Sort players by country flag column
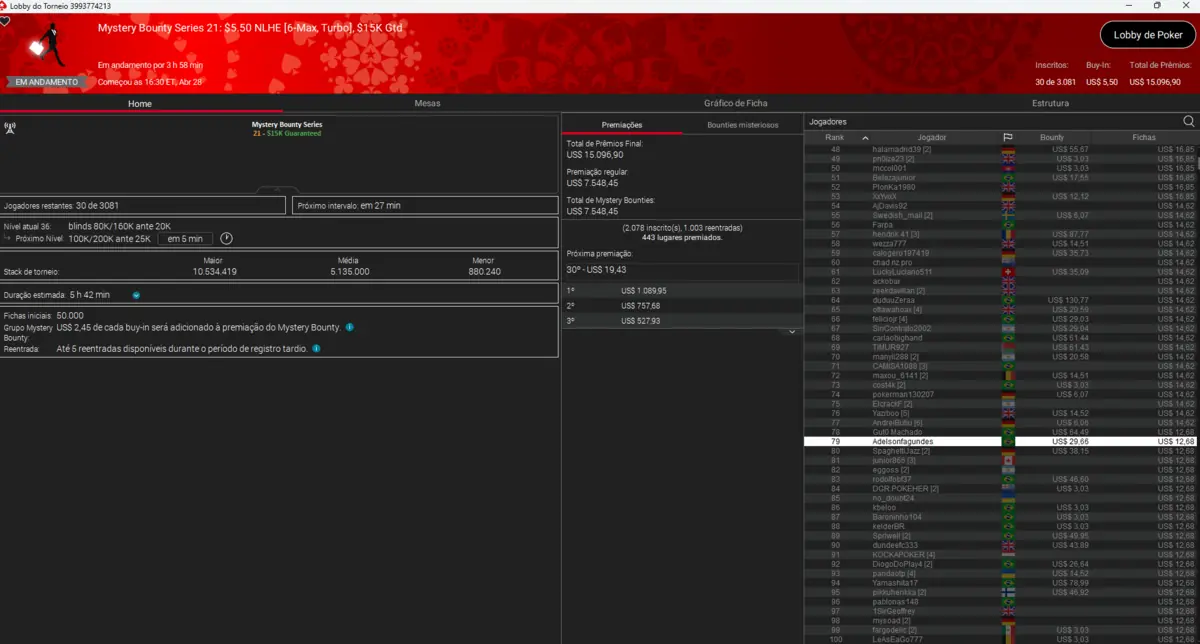 [1008, 137]
